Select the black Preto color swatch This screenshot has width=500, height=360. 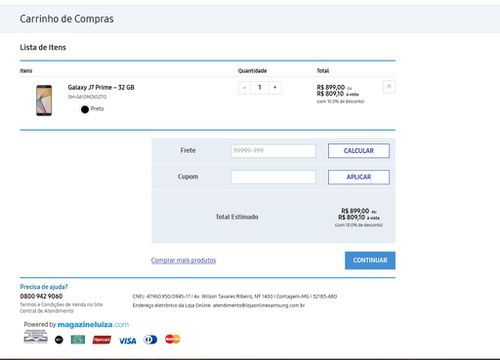pyautogui.click(x=85, y=109)
